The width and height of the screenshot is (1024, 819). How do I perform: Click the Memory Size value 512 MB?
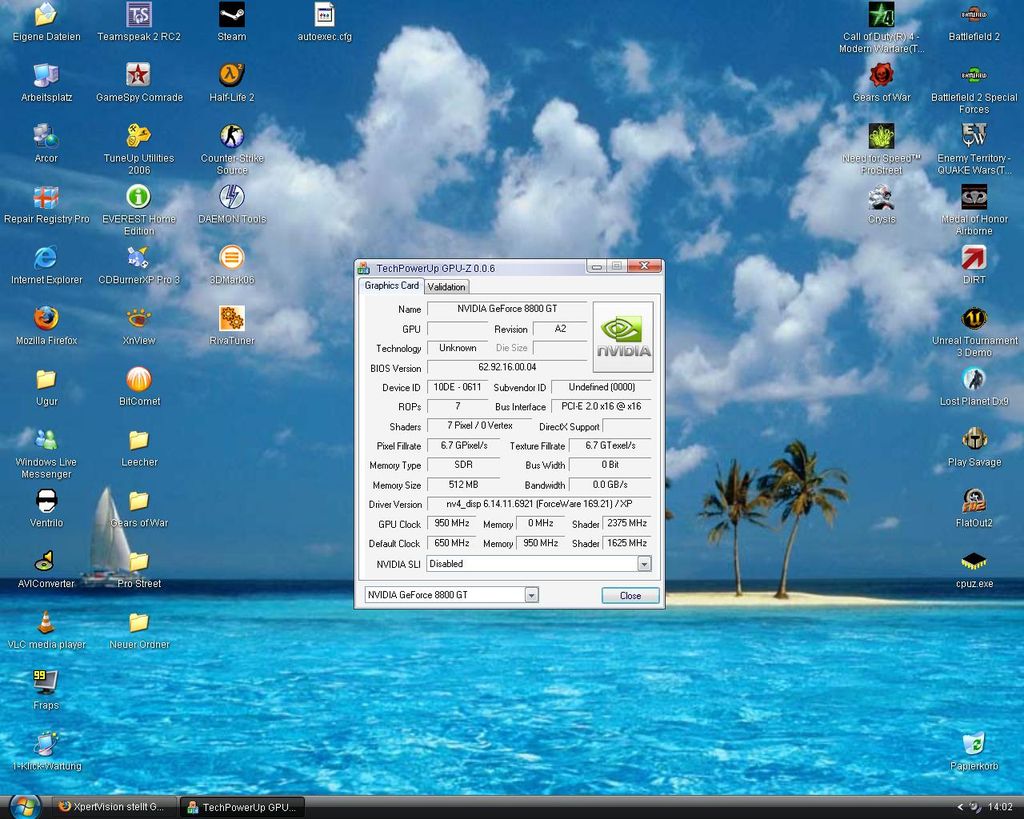point(463,485)
